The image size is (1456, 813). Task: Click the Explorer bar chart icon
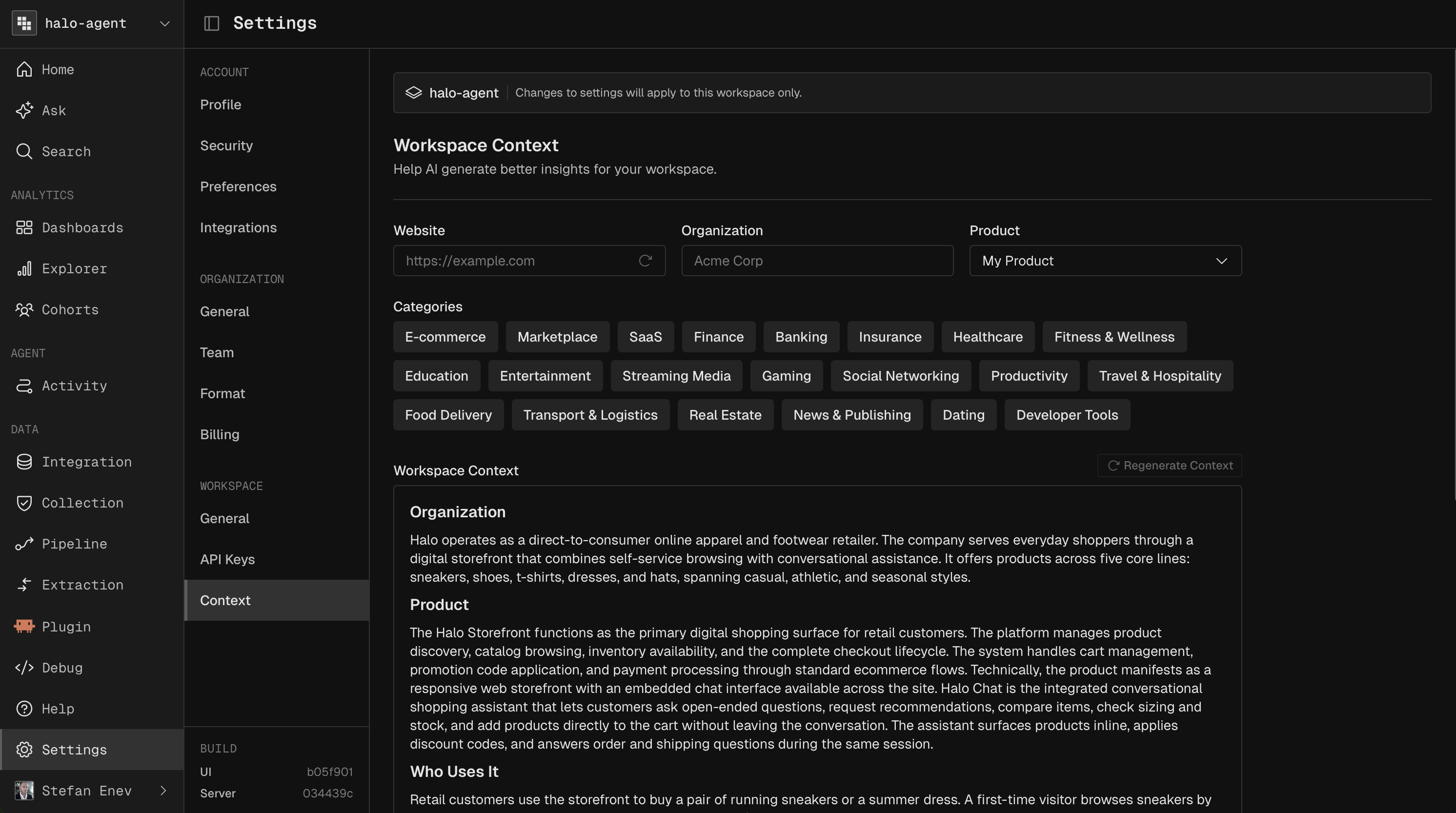pos(24,268)
